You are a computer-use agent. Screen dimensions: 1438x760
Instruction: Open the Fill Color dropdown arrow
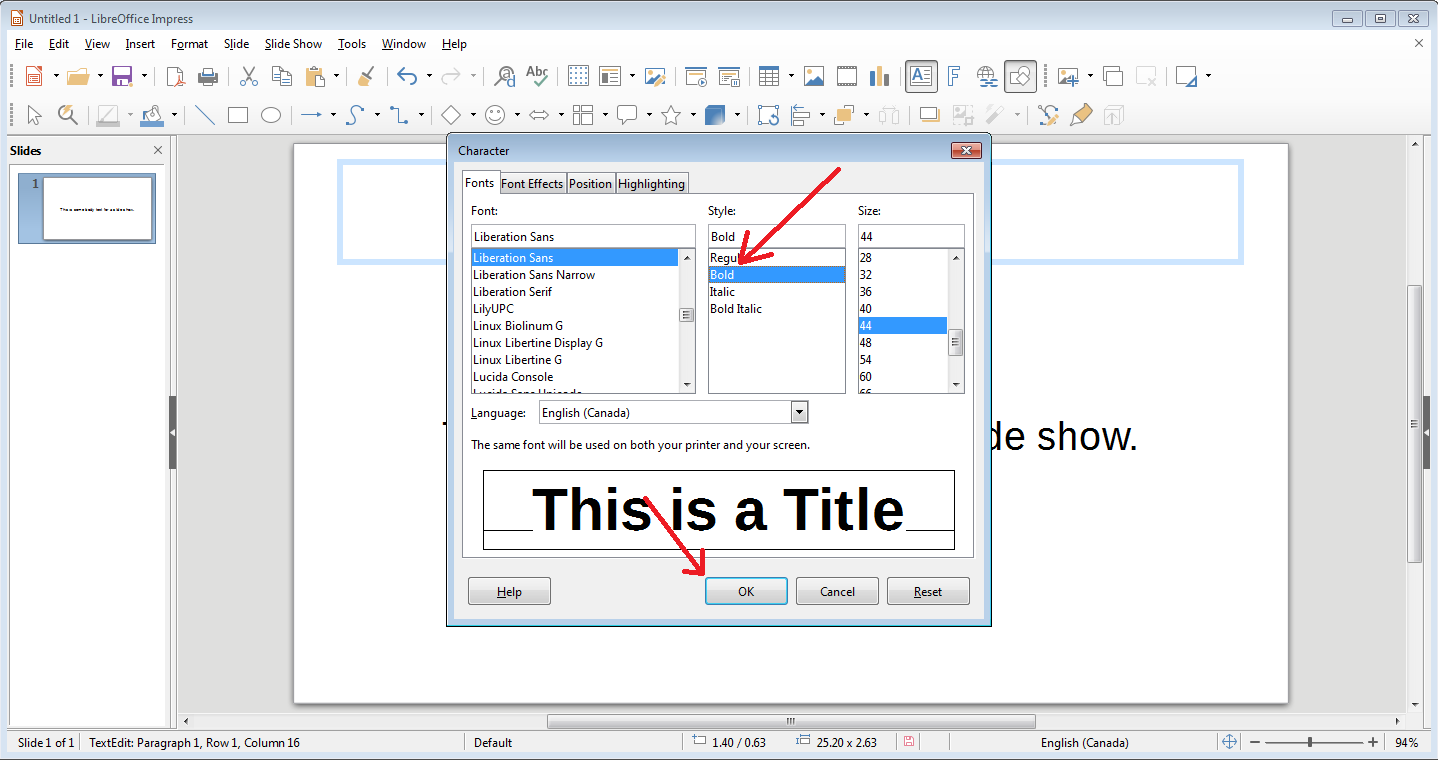pyautogui.click(x=173, y=115)
